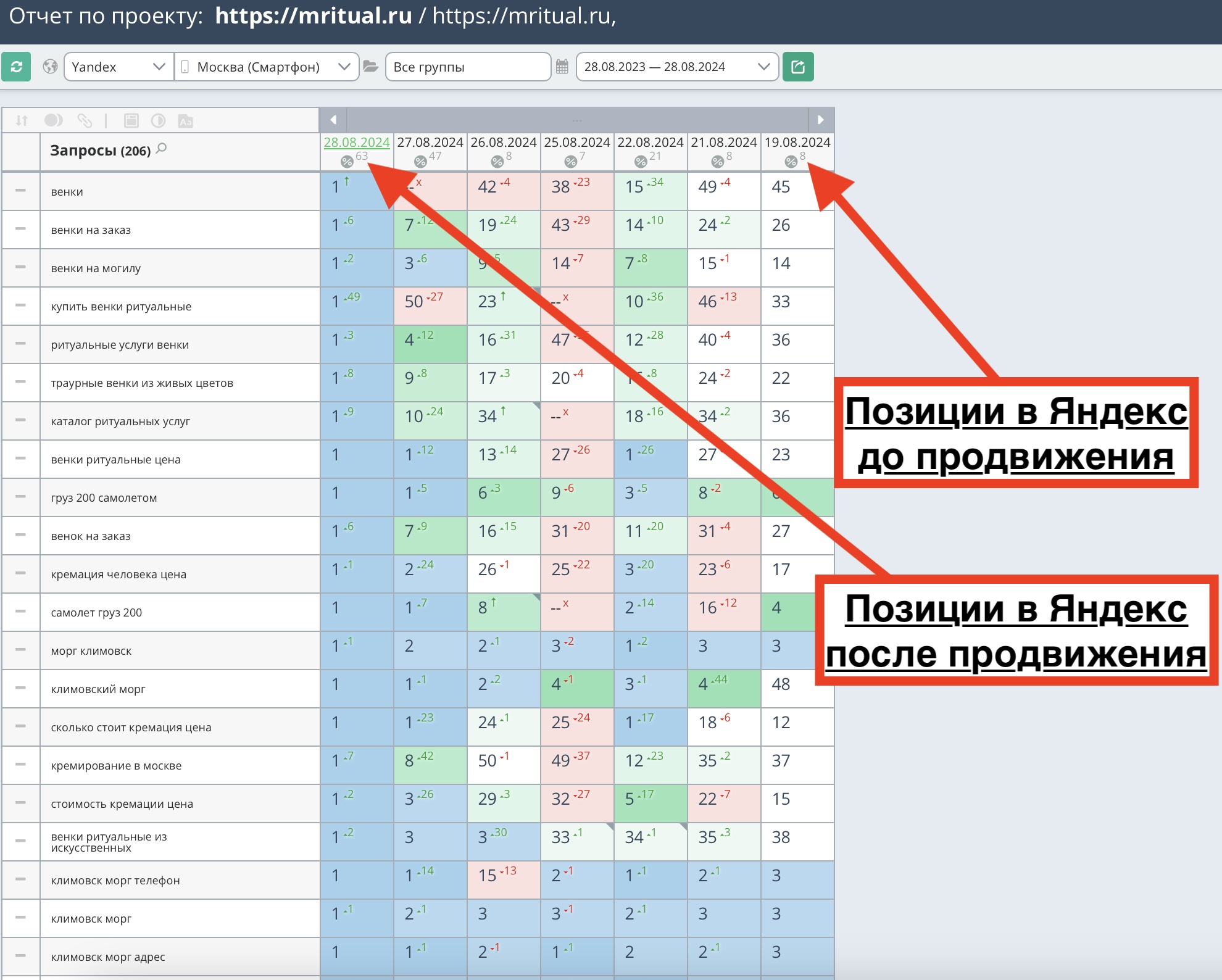Click the globe icon beside Yandex

[51, 67]
